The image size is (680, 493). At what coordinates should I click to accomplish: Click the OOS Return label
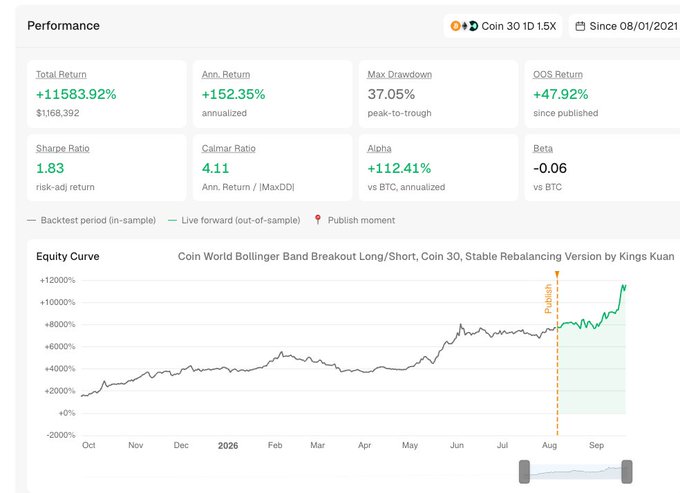pyautogui.click(x=558, y=75)
